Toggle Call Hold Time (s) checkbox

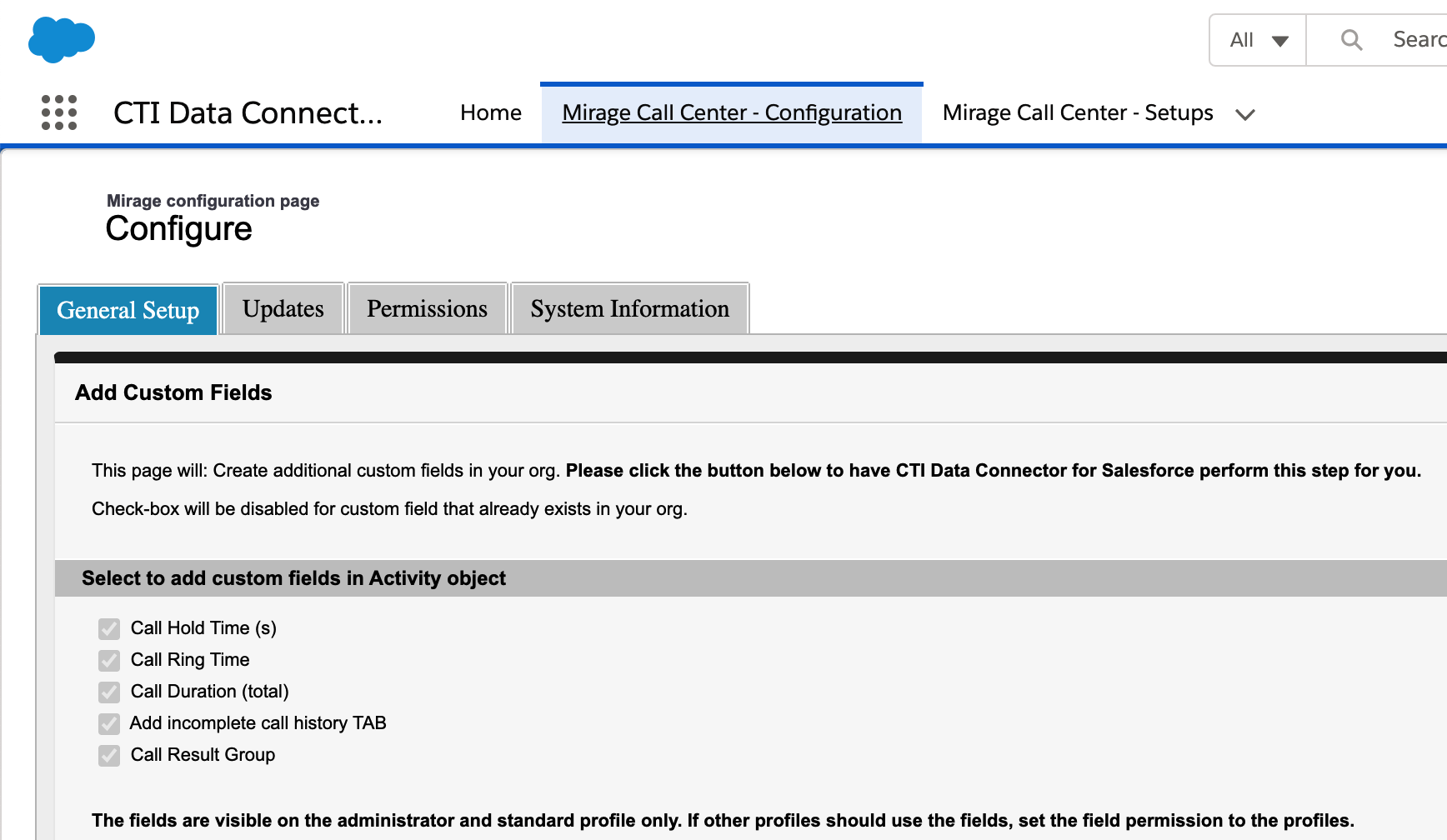pyautogui.click(x=109, y=628)
